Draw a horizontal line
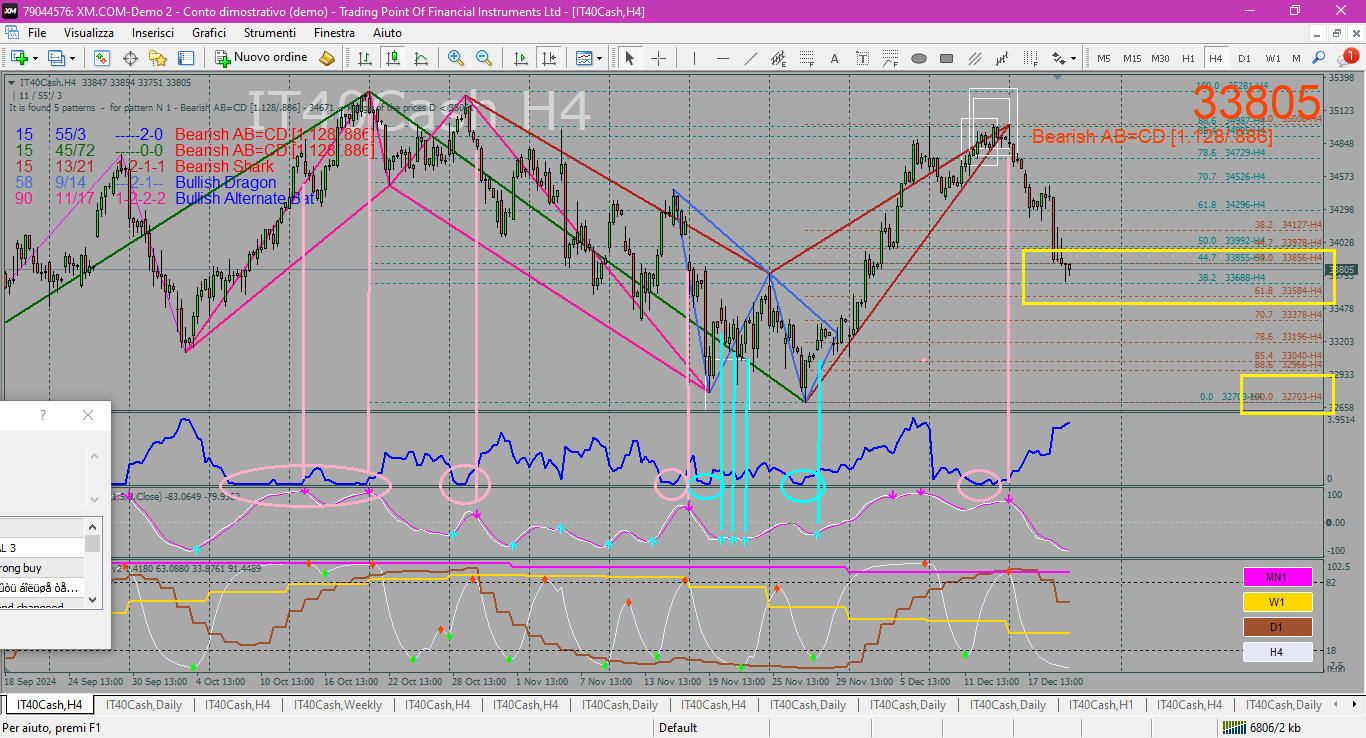The height and width of the screenshot is (738, 1366). (x=722, y=58)
